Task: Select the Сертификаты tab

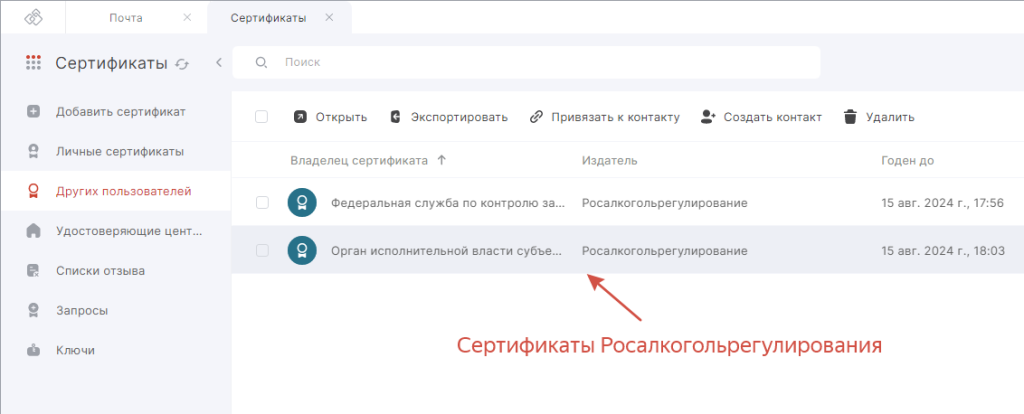Action: click(268, 18)
